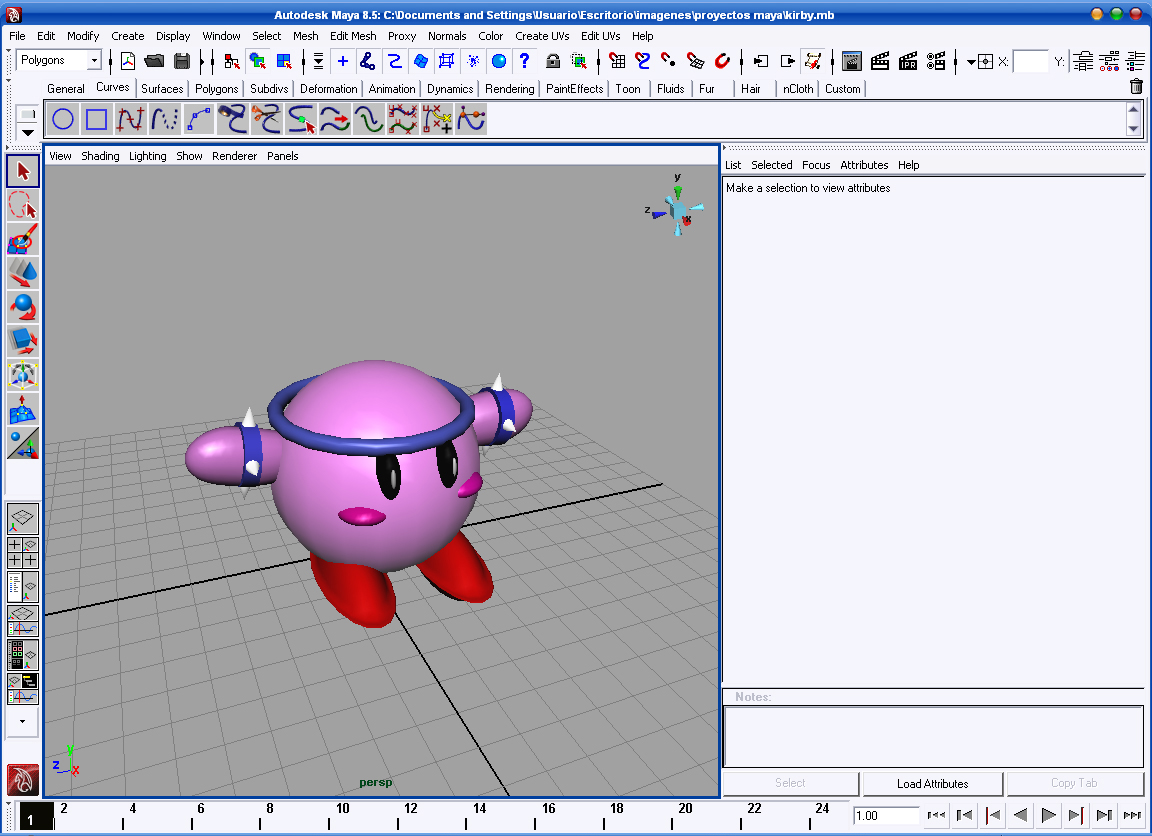Select the arrow Select tool
The width and height of the screenshot is (1152, 836).
click(23, 170)
